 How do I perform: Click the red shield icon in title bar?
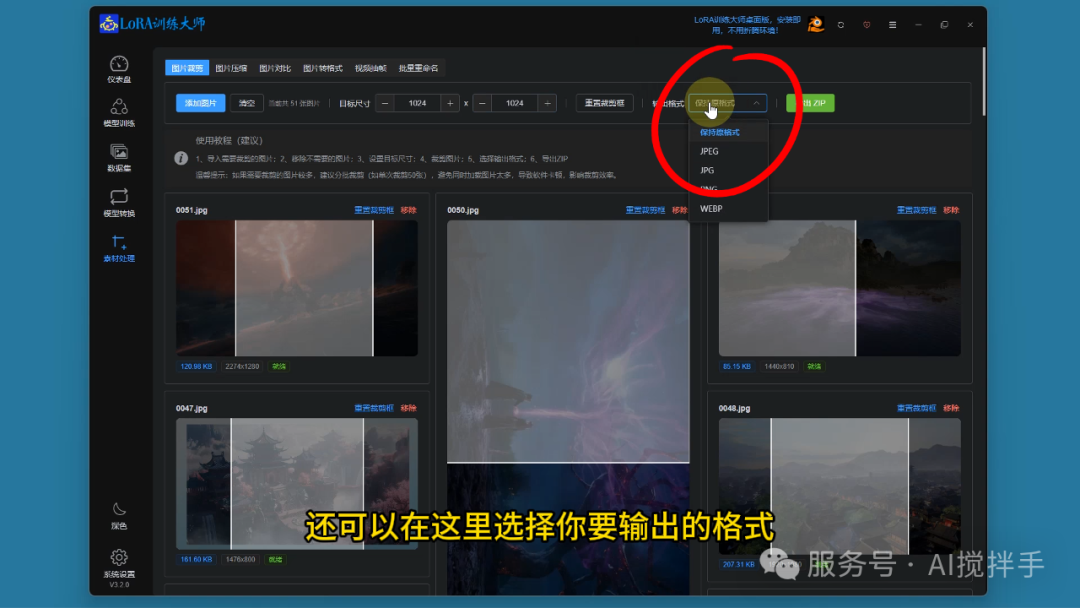click(x=866, y=25)
